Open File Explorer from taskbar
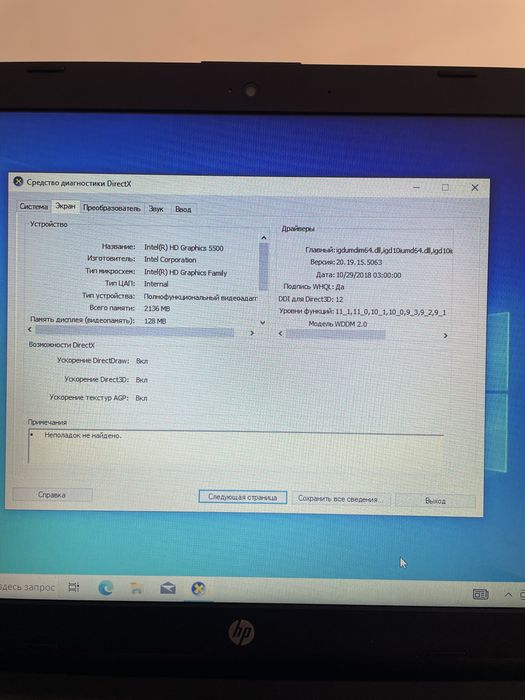Image resolution: width=525 pixels, height=700 pixels. [x=137, y=588]
